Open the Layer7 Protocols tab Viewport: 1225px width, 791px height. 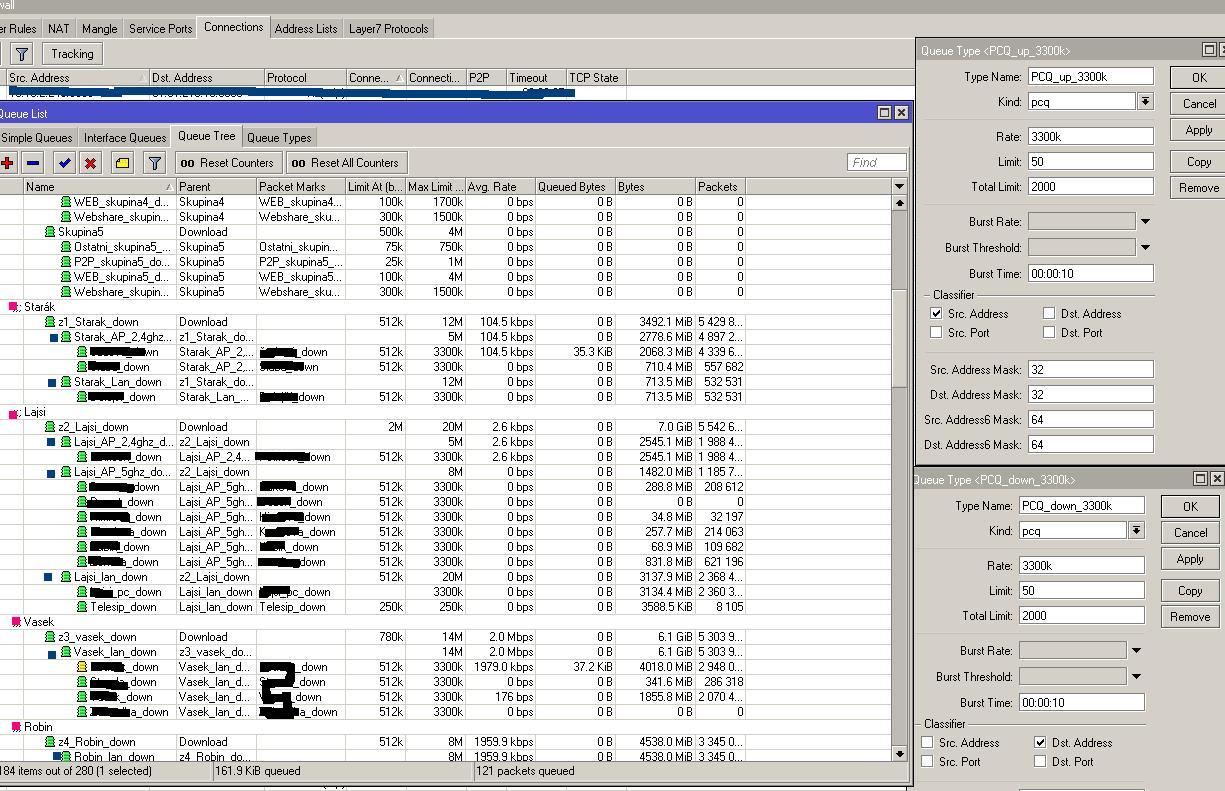pyautogui.click(x=389, y=29)
